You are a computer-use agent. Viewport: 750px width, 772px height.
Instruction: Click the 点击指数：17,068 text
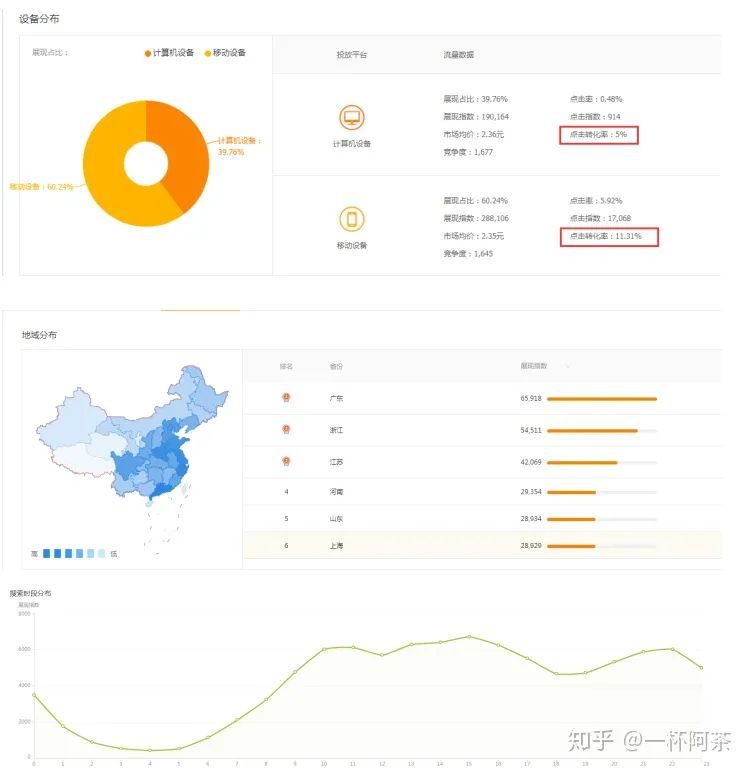click(x=600, y=218)
